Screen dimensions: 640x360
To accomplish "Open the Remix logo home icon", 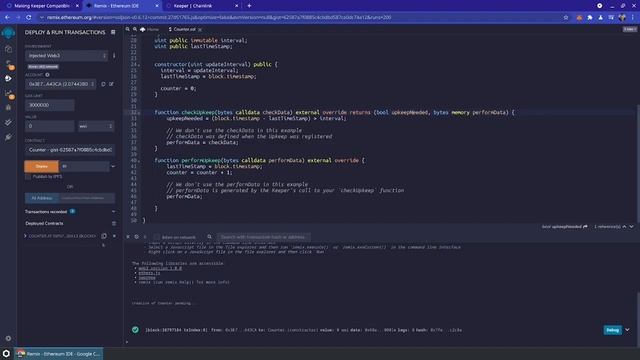I will [x=8, y=33].
